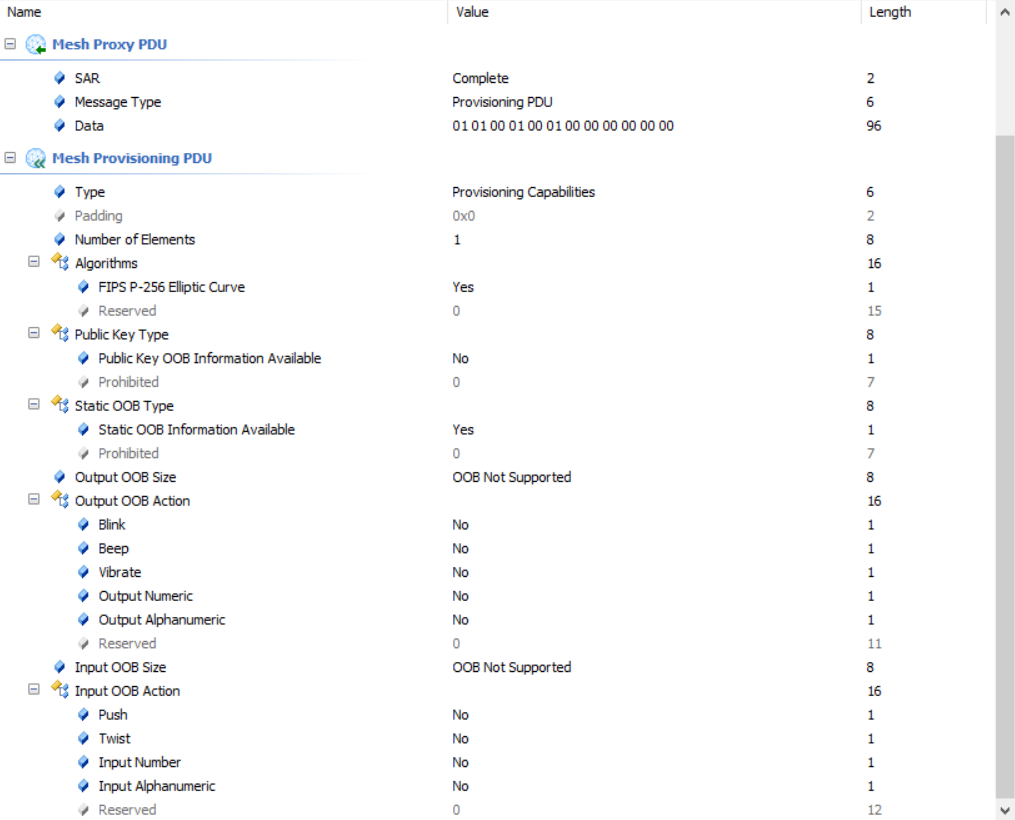Click the scrollbar down arrow
This screenshot has height=820, width=1015.
[1004, 809]
